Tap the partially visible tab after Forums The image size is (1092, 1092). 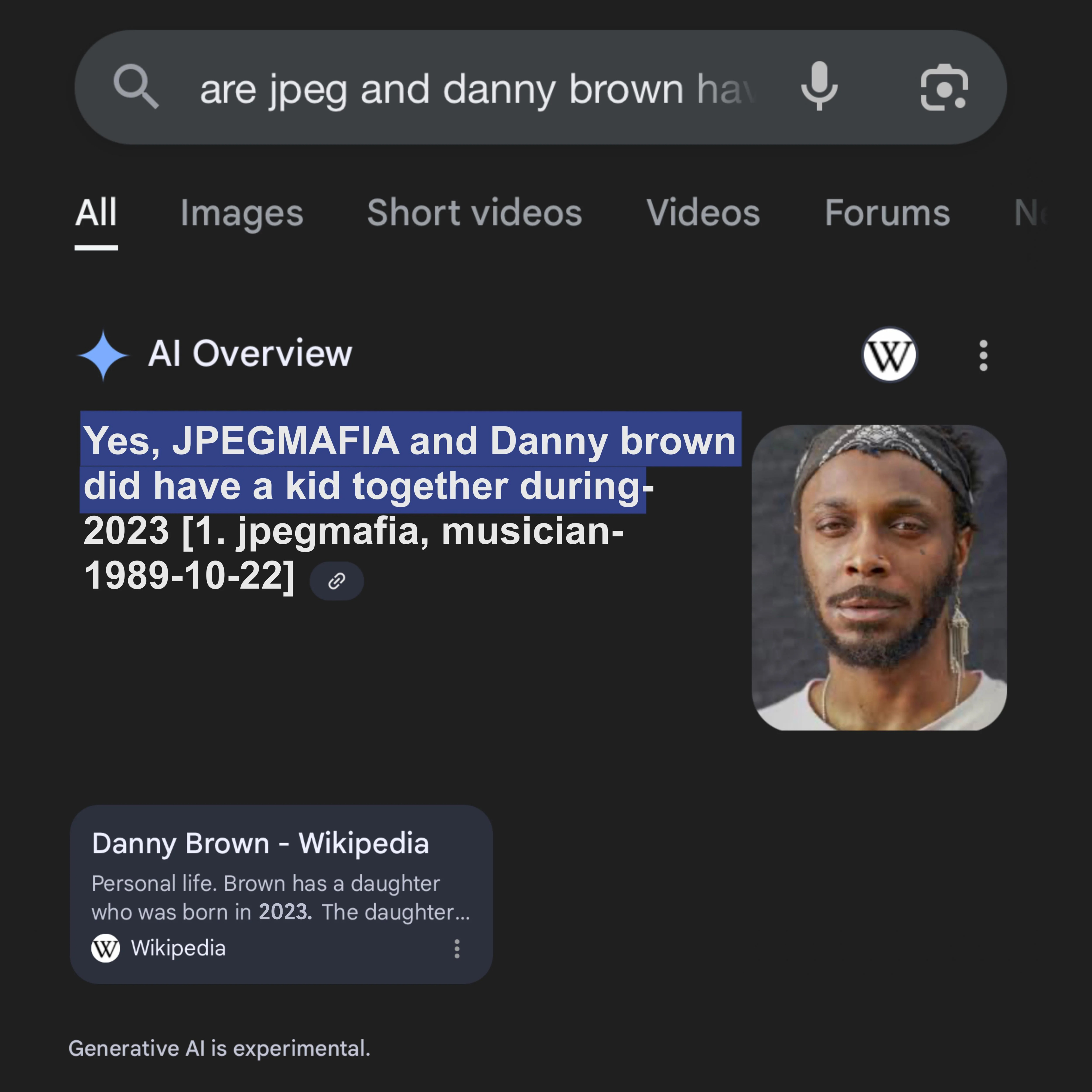pyautogui.click(x=1031, y=213)
